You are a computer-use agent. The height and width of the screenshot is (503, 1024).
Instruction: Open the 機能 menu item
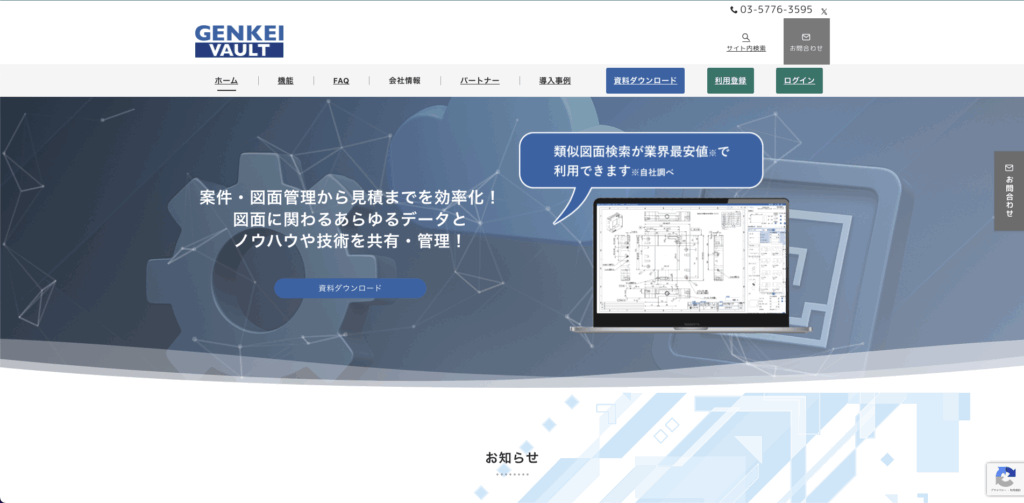(285, 81)
